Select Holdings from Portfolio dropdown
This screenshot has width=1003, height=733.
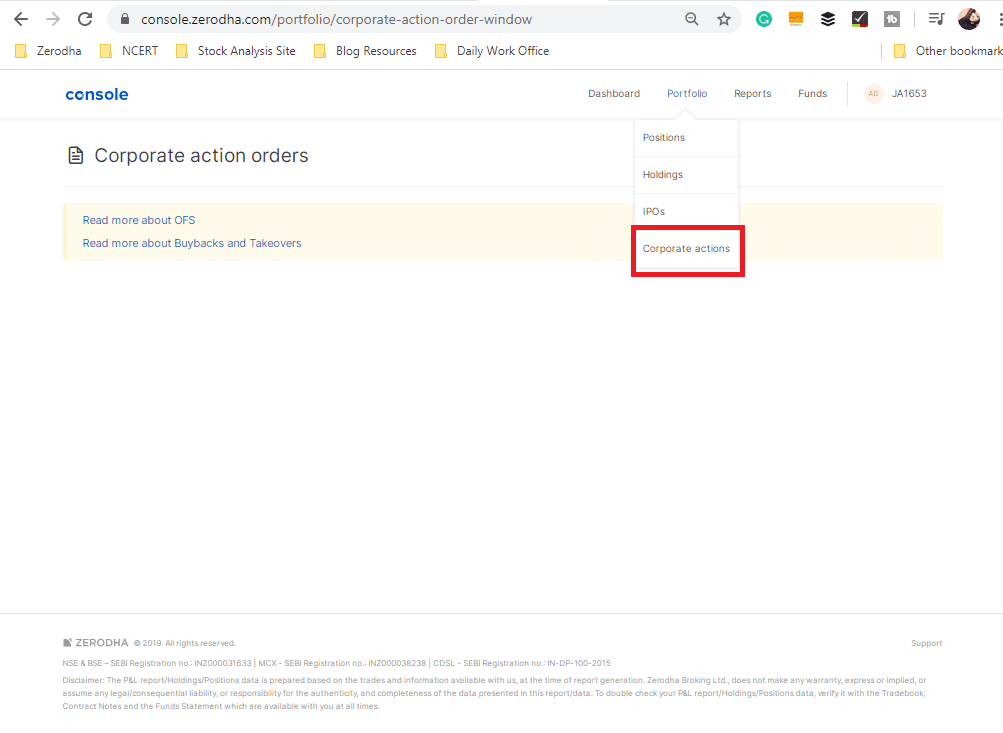pyautogui.click(x=686, y=175)
